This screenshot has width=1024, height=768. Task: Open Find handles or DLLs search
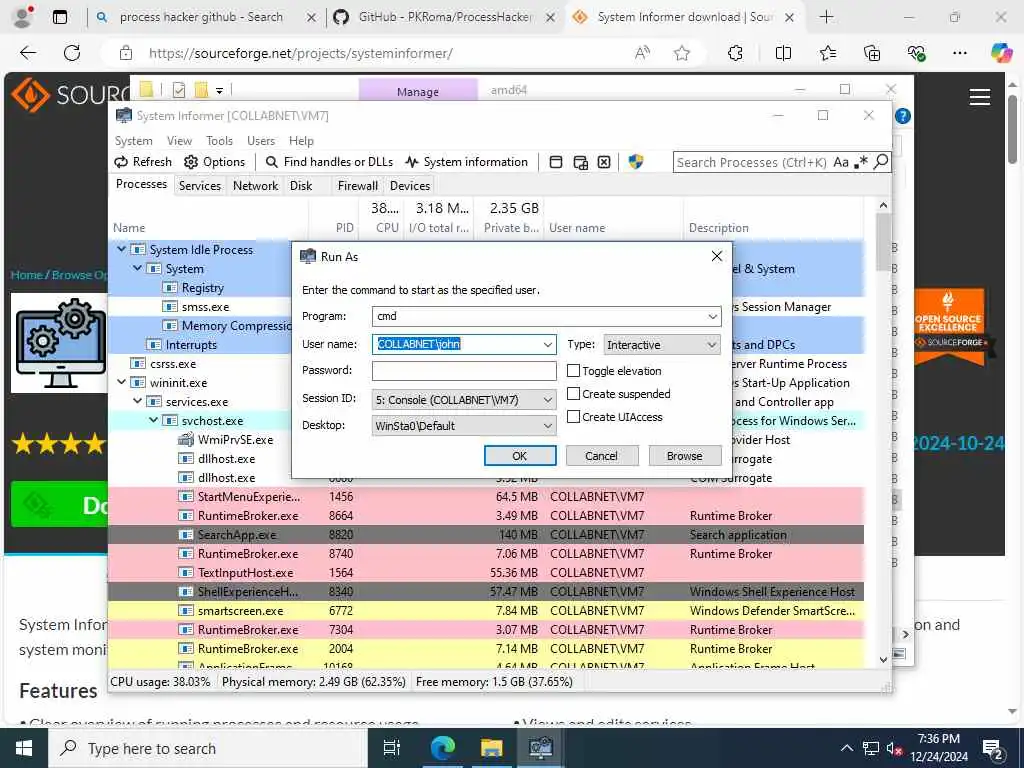(x=330, y=162)
